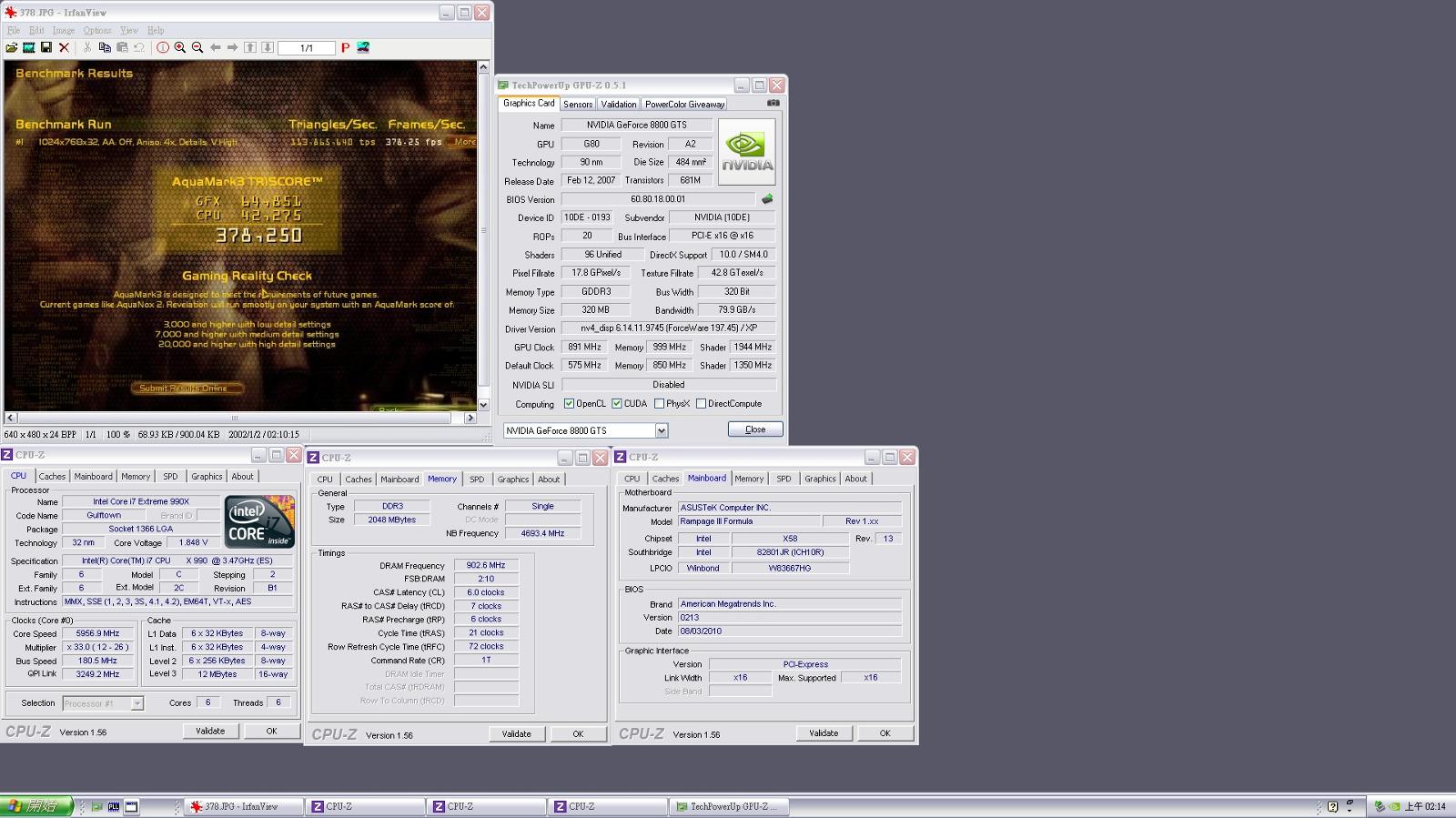The height and width of the screenshot is (818, 1456).
Task: Enable the DirectCompute checkbox in GPU-Z
Action: point(702,403)
